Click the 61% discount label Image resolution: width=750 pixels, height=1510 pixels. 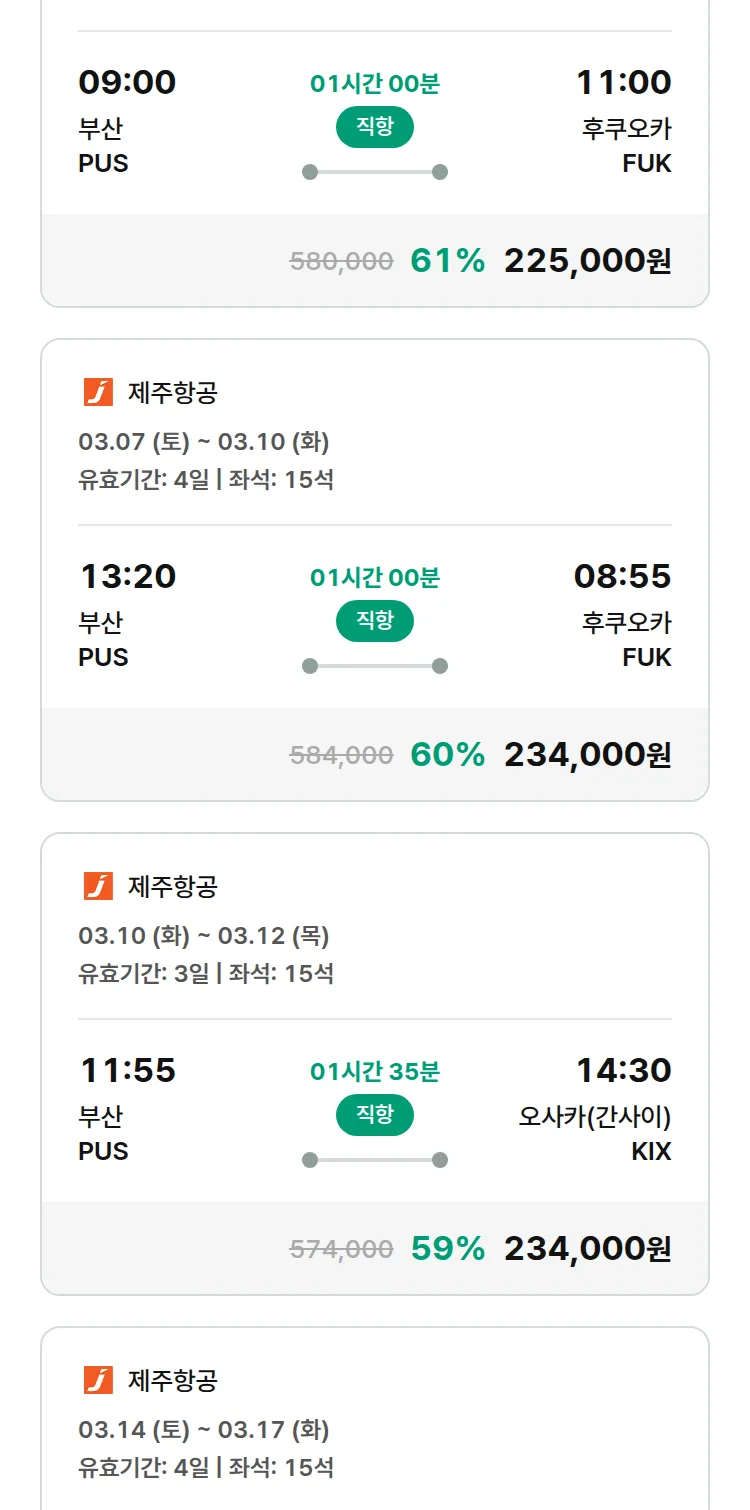point(447,261)
